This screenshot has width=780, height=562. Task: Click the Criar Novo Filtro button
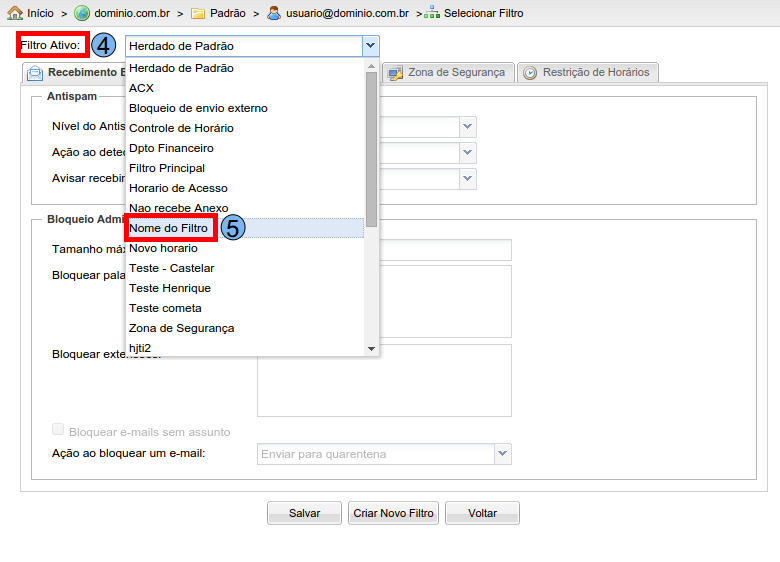pyautogui.click(x=393, y=513)
